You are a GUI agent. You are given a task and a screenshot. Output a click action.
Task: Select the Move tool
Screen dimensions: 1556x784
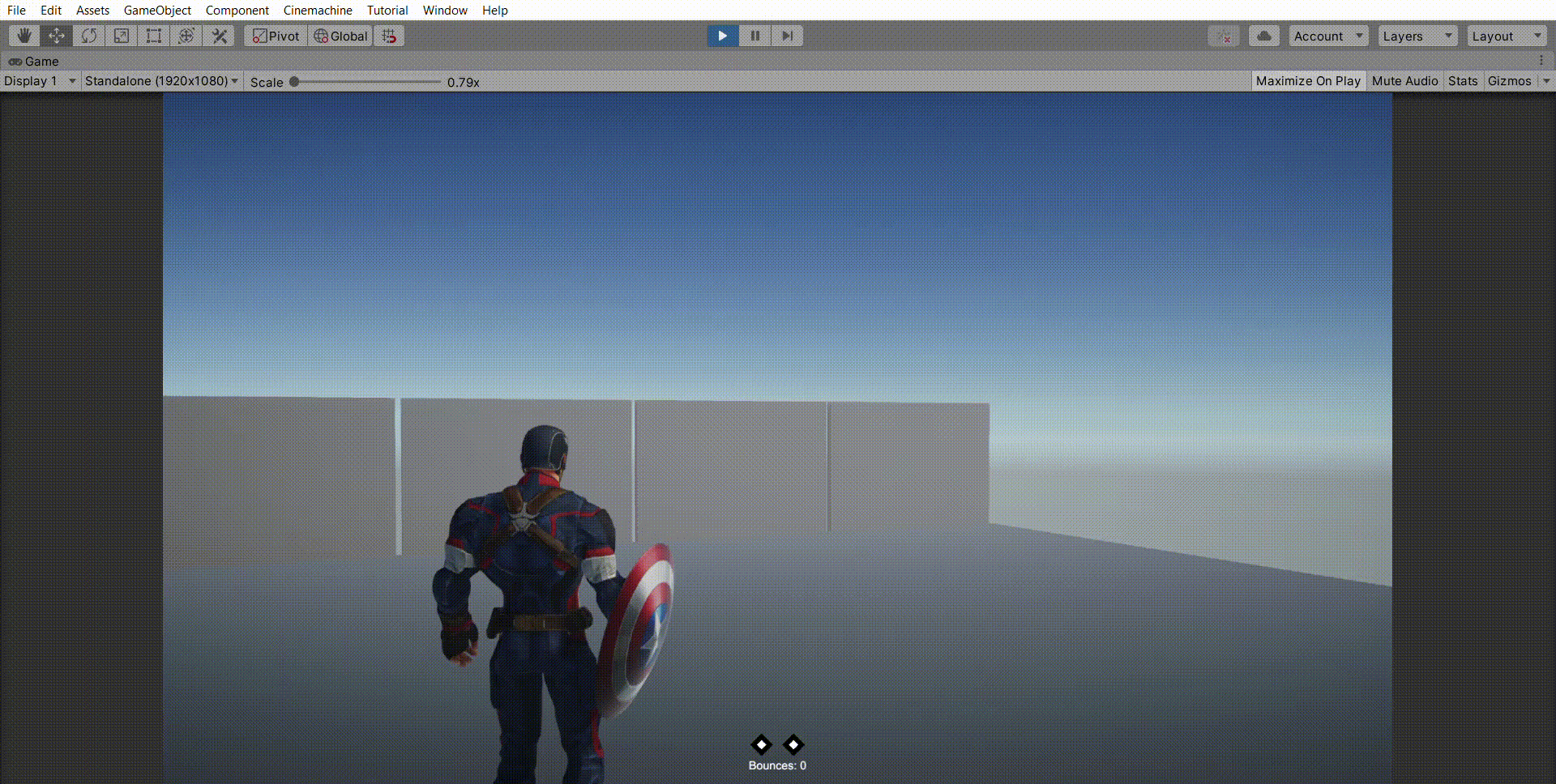pos(57,36)
